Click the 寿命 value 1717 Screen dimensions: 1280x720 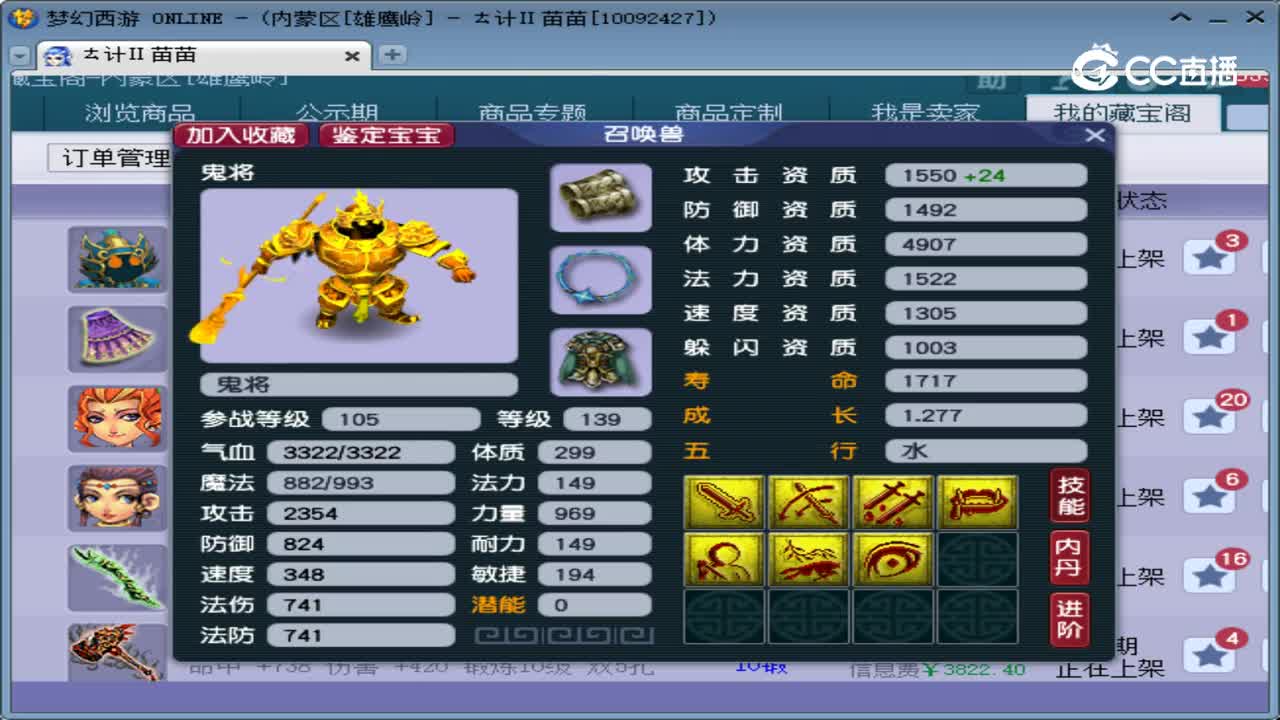tap(985, 381)
